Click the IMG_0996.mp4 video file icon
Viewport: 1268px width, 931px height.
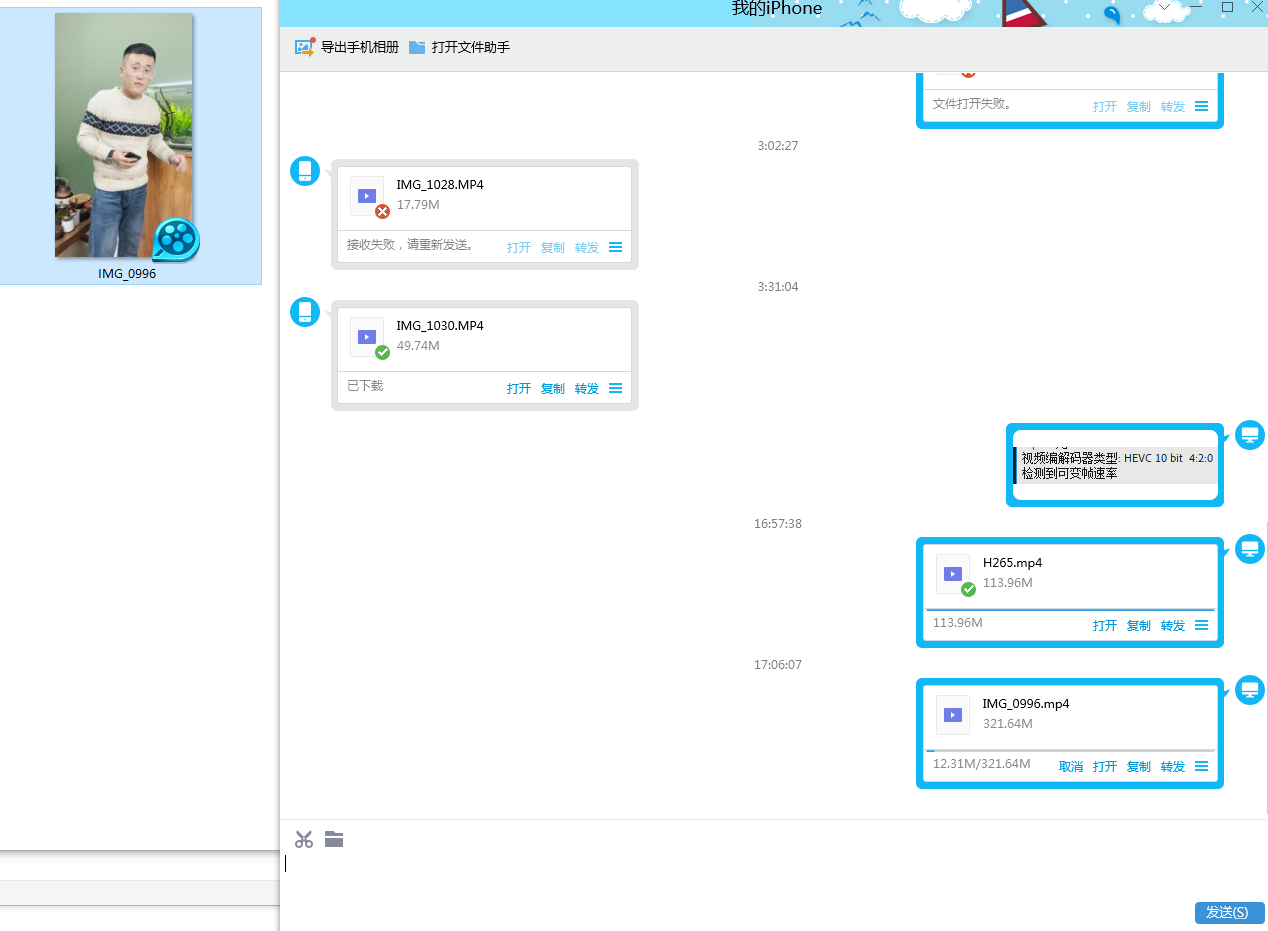953,715
